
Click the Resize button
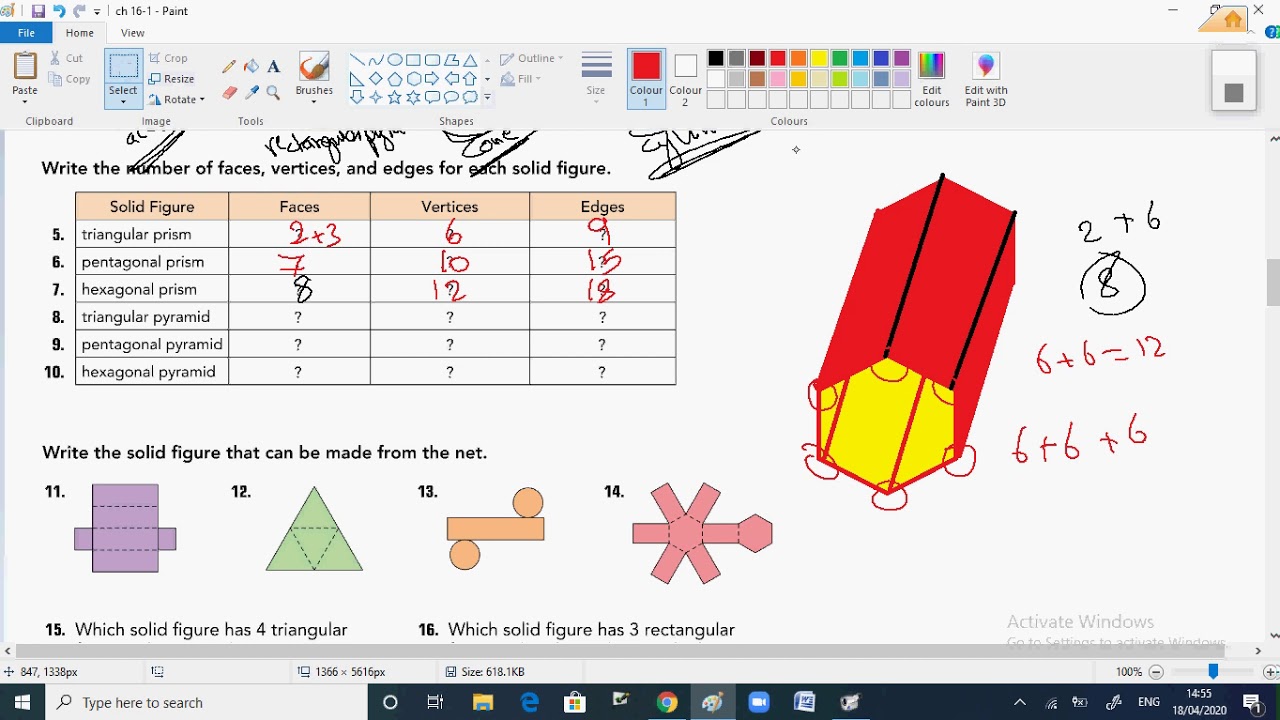coord(171,79)
